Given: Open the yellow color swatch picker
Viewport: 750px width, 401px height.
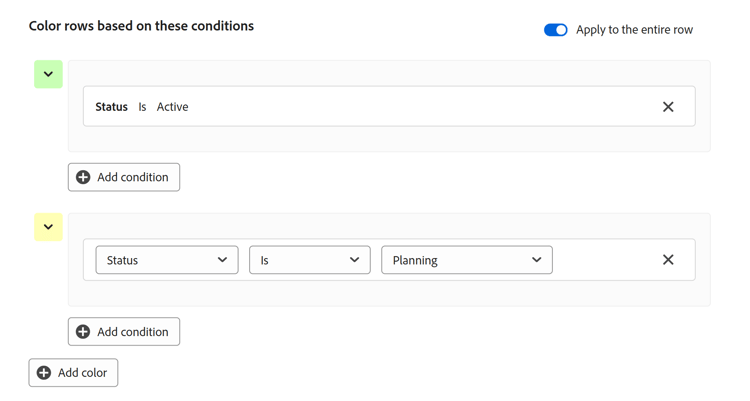Looking at the screenshot, I should pos(48,227).
